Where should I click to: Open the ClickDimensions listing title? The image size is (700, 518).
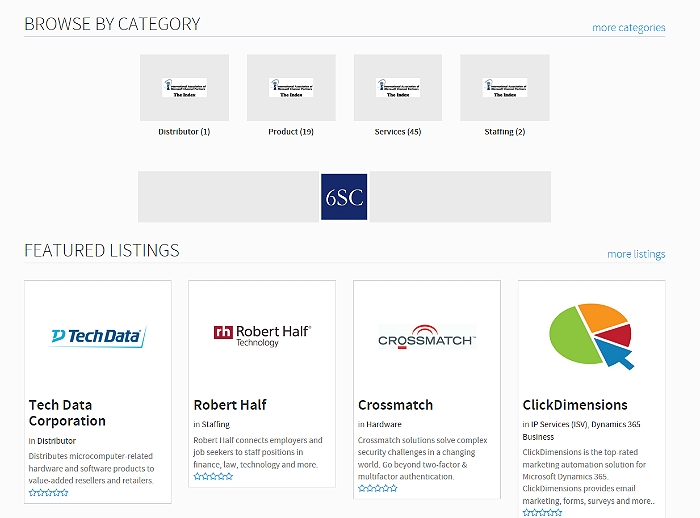[x=575, y=405]
